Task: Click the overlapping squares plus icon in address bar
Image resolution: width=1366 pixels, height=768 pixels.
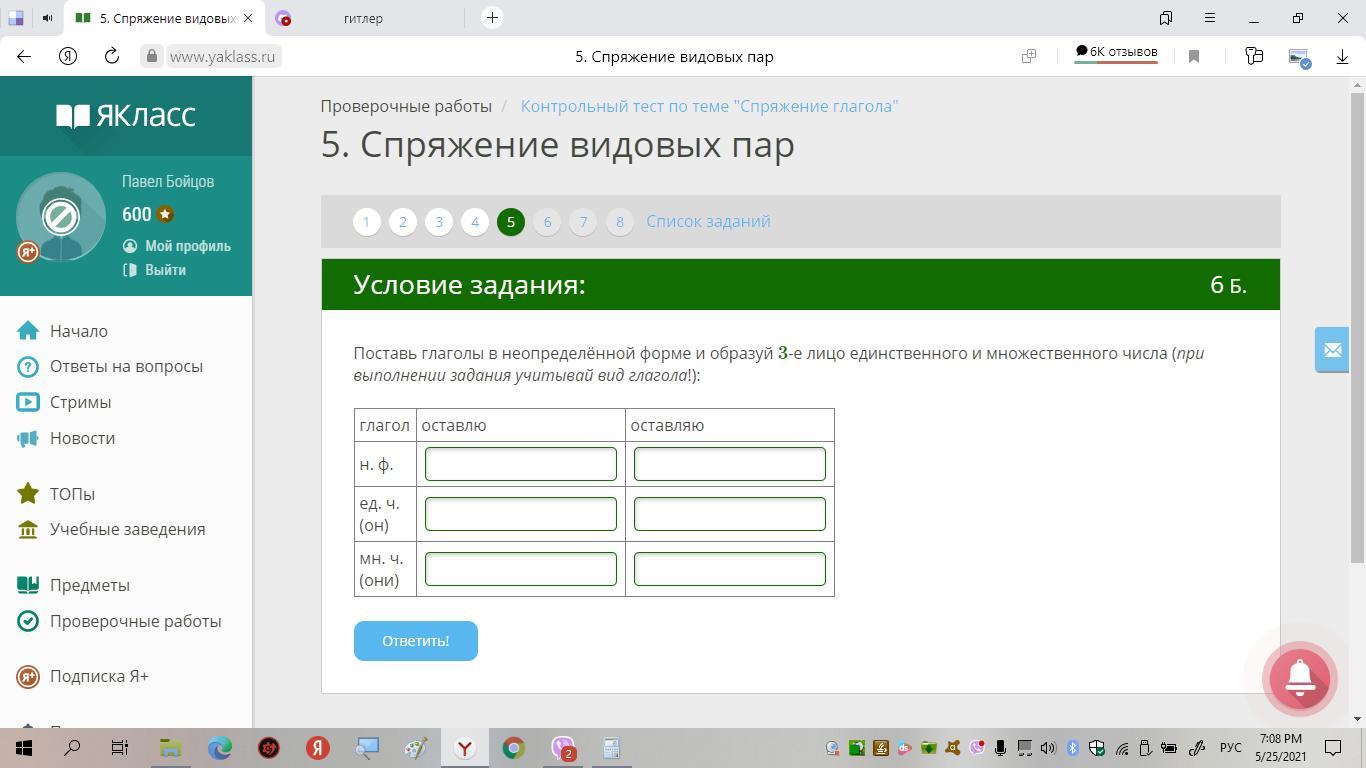Action: click(x=1028, y=56)
